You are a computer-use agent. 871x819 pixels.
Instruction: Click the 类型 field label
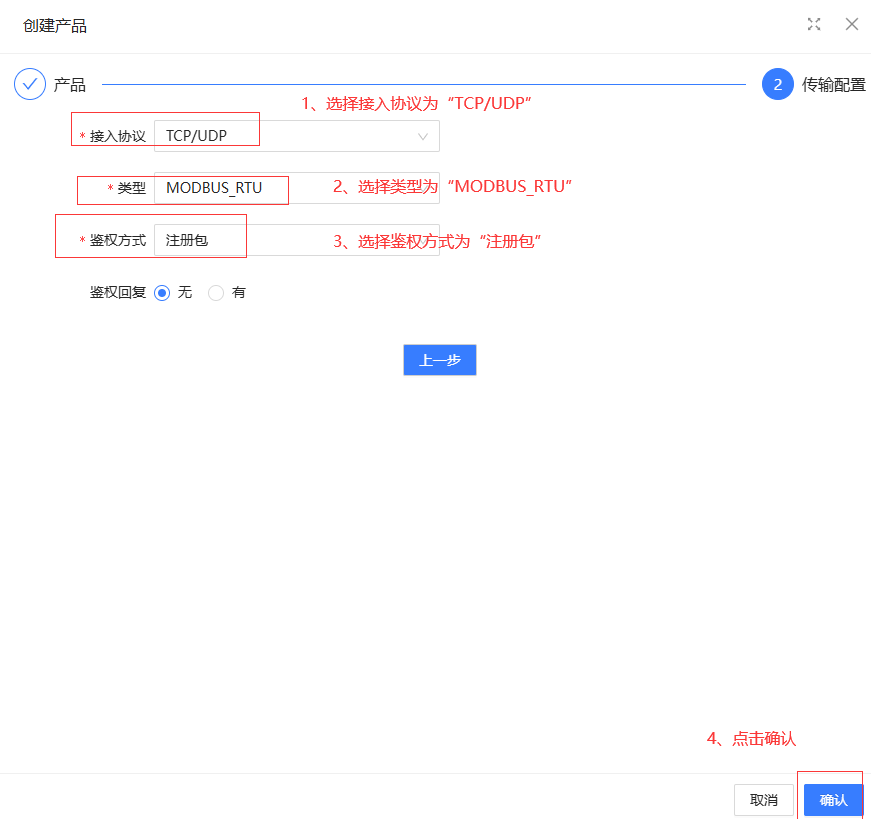(x=131, y=188)
